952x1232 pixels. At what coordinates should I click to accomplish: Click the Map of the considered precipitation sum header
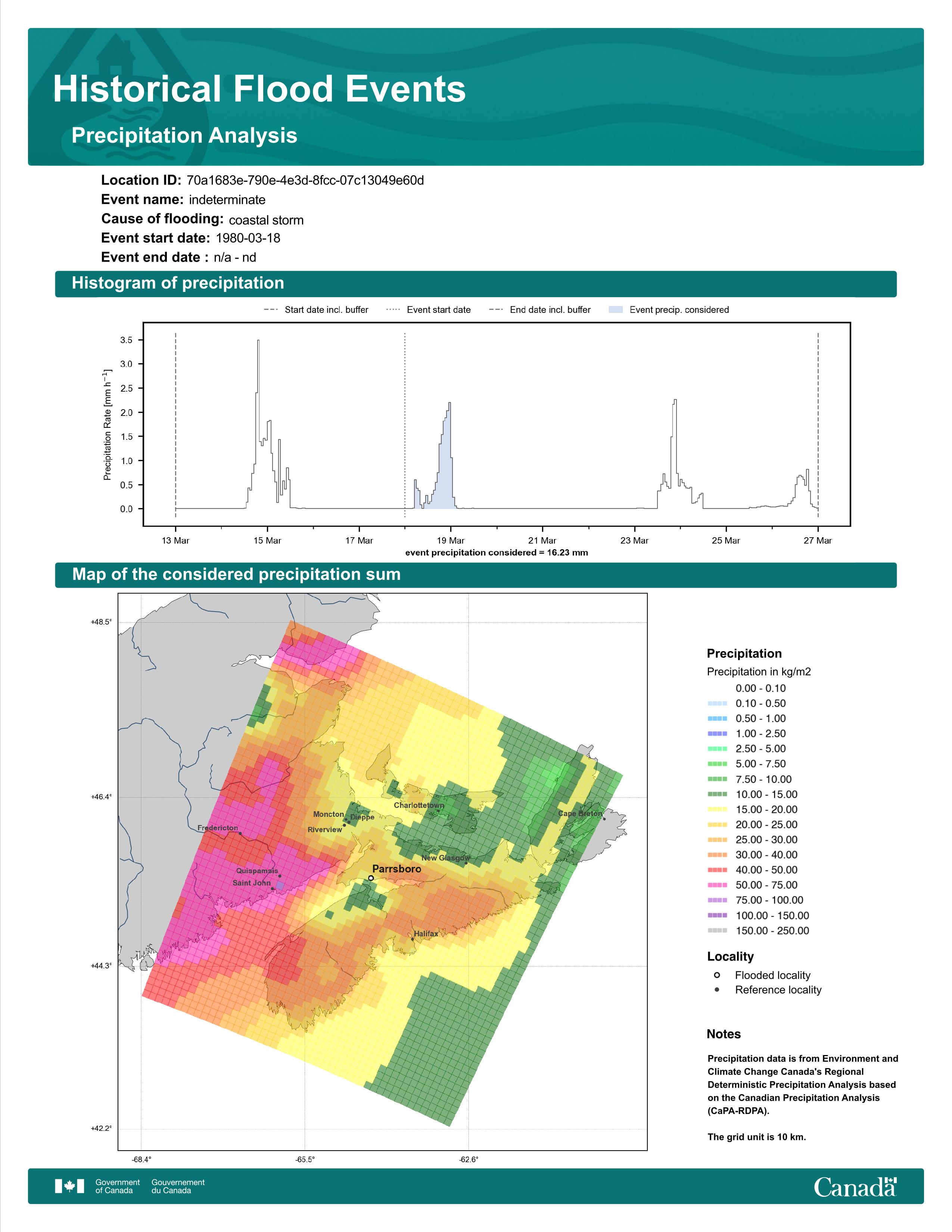click(x=475, y=575)
